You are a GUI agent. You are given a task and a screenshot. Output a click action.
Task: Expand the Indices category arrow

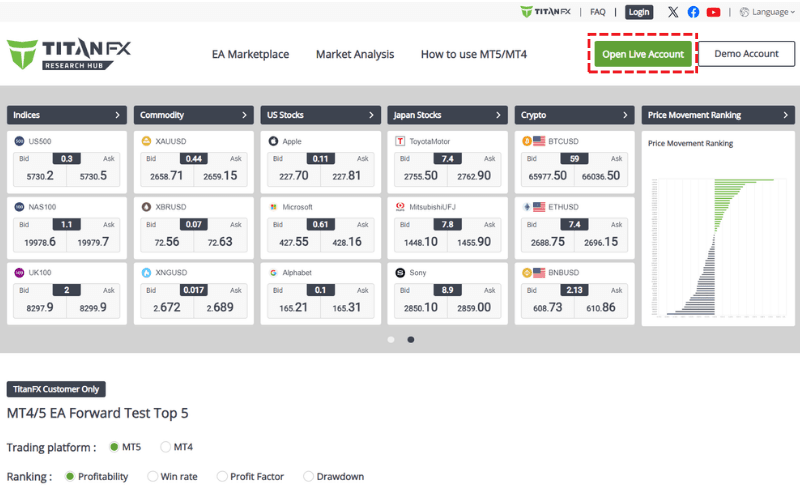tap(118, 115)
